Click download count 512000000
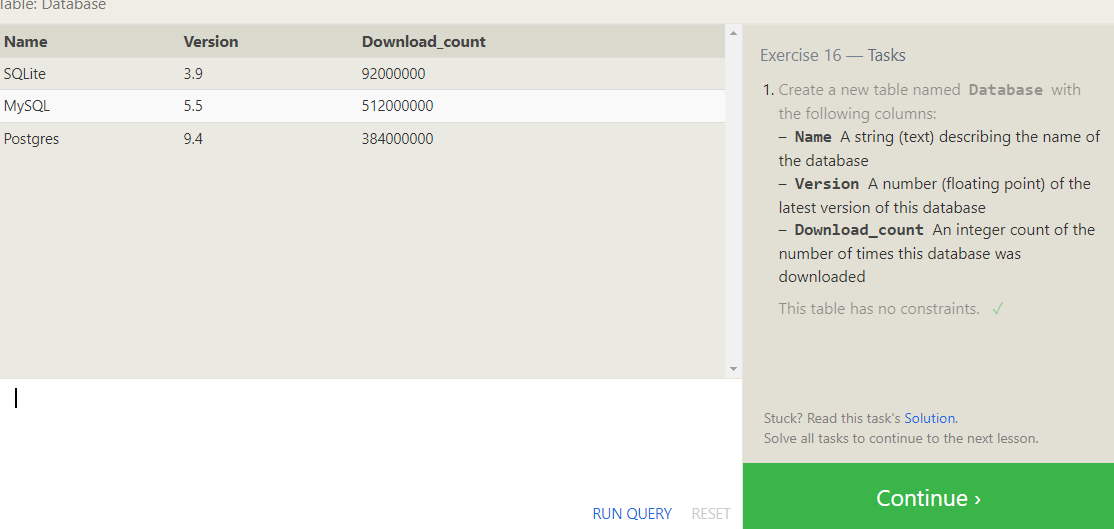The image size is (1114, 529). click(397, 106)
